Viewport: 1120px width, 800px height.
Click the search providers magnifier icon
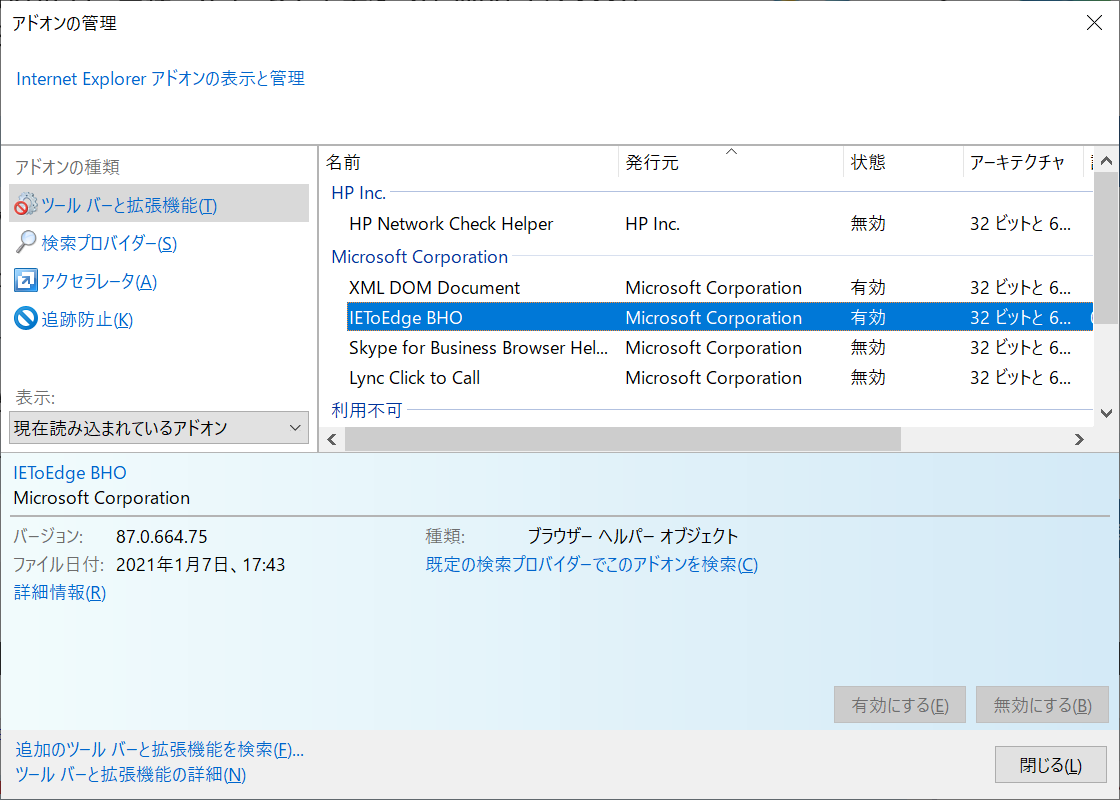click(26, 243)
